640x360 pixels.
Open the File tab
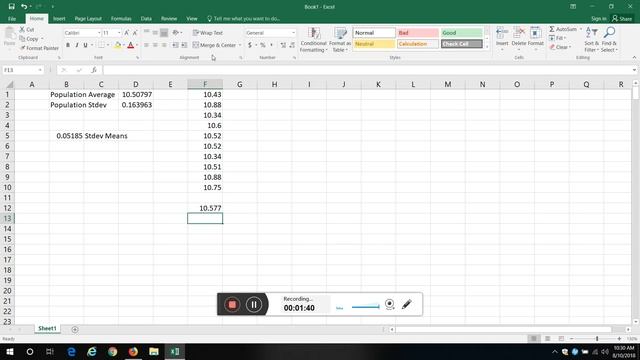tap(12, 19)
